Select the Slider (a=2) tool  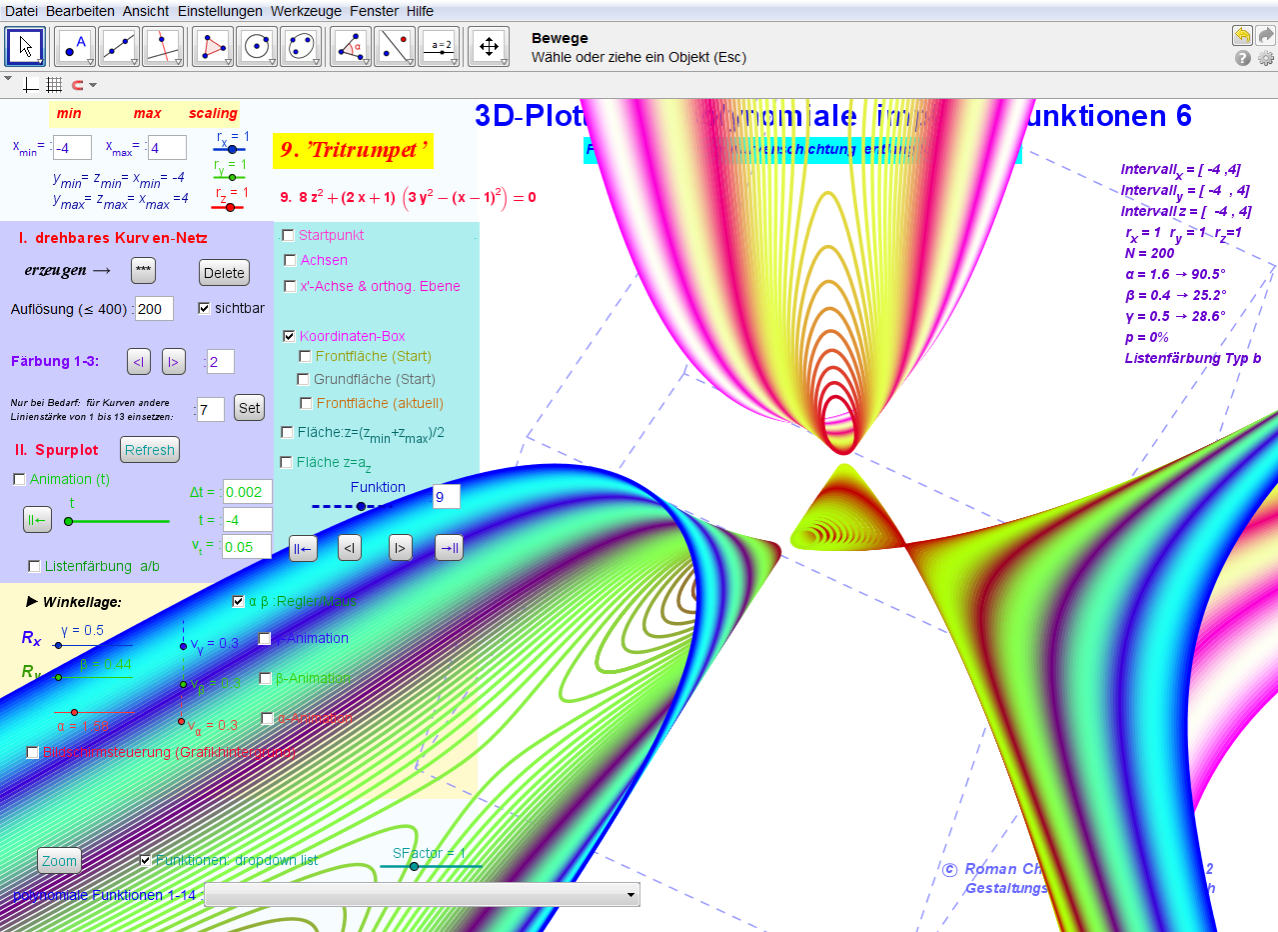click(439, 46)
